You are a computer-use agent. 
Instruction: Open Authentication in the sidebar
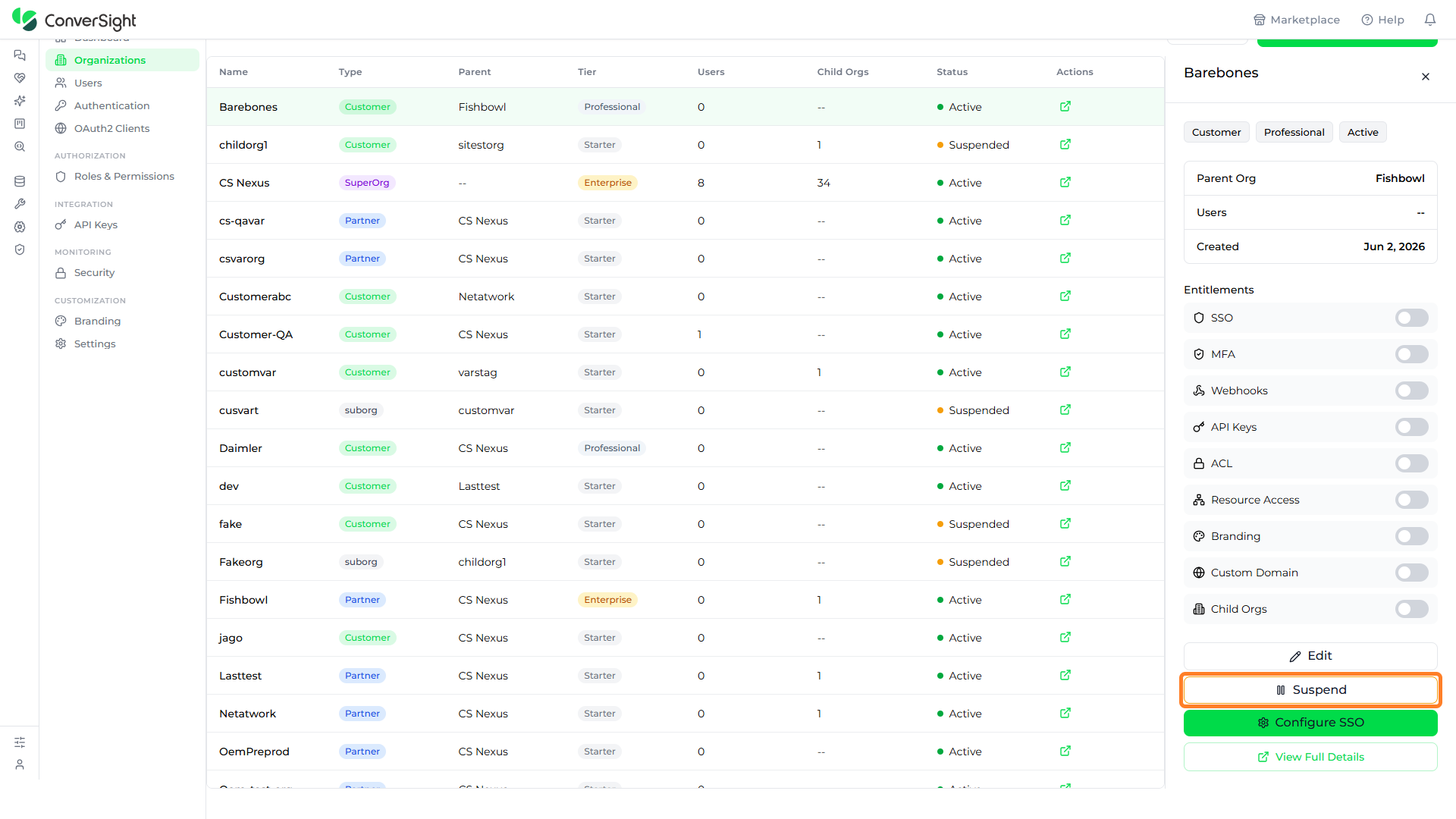(x=122, y=105)
